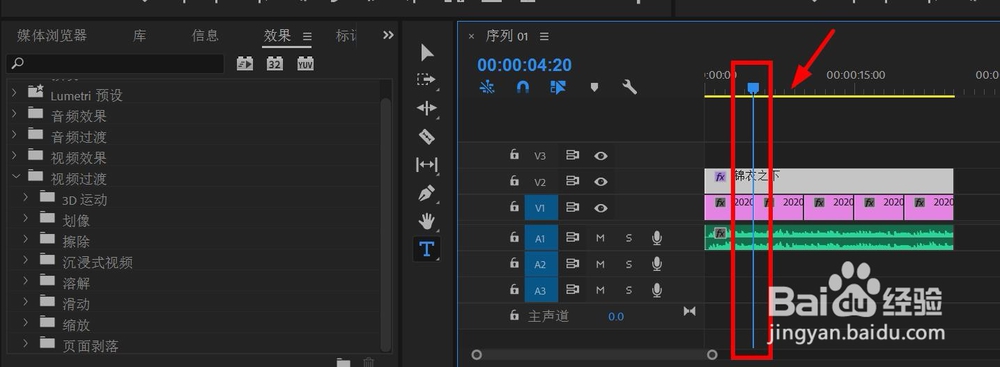Select the 锦衣之下 title clip

pyautogui.click(x=828, y=181)
